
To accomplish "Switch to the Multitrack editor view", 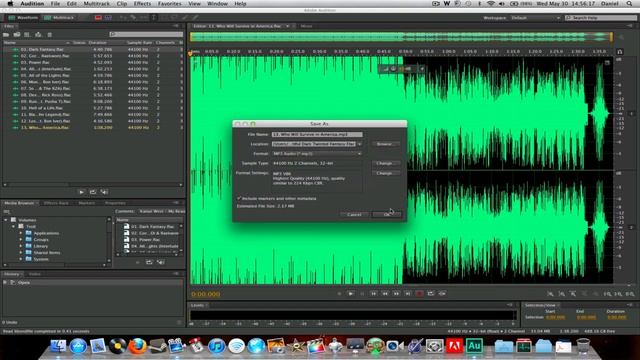I will tap(59, 18).
